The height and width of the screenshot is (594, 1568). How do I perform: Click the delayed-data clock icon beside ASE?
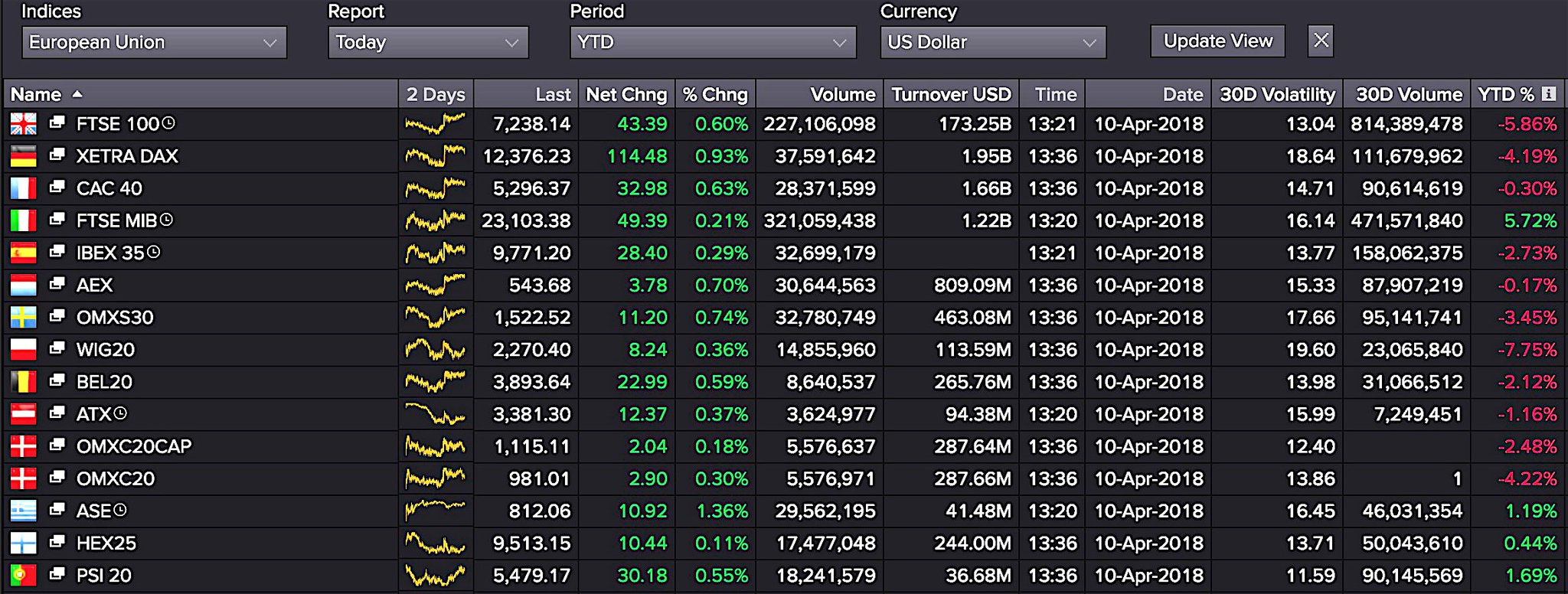(119, 510)
